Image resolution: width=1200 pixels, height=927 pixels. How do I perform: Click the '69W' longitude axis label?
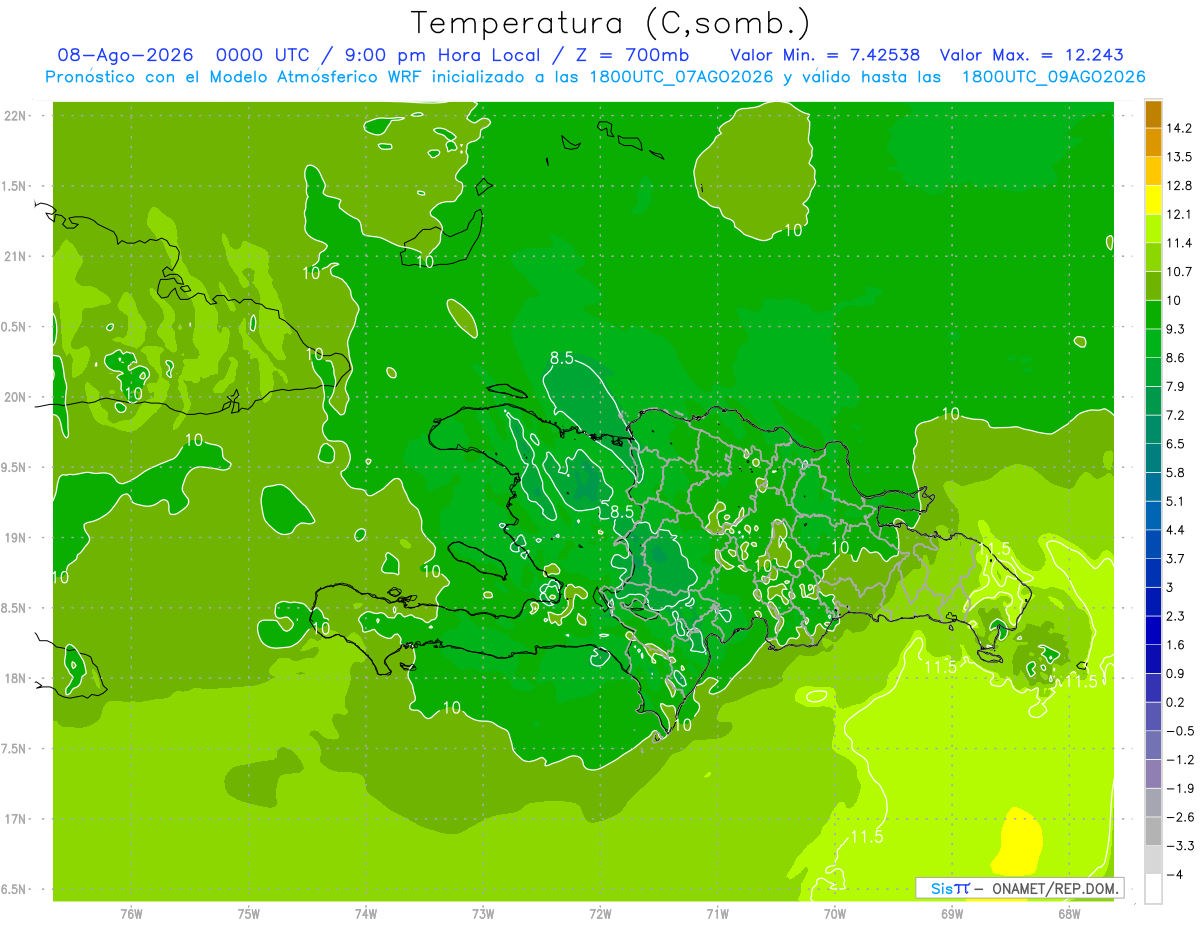(x=952, y=913)
